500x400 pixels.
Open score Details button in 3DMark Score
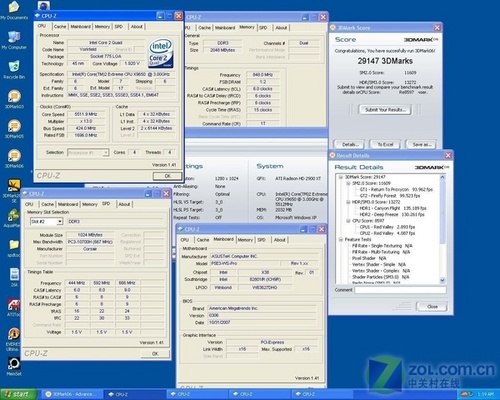coord(350,145)
